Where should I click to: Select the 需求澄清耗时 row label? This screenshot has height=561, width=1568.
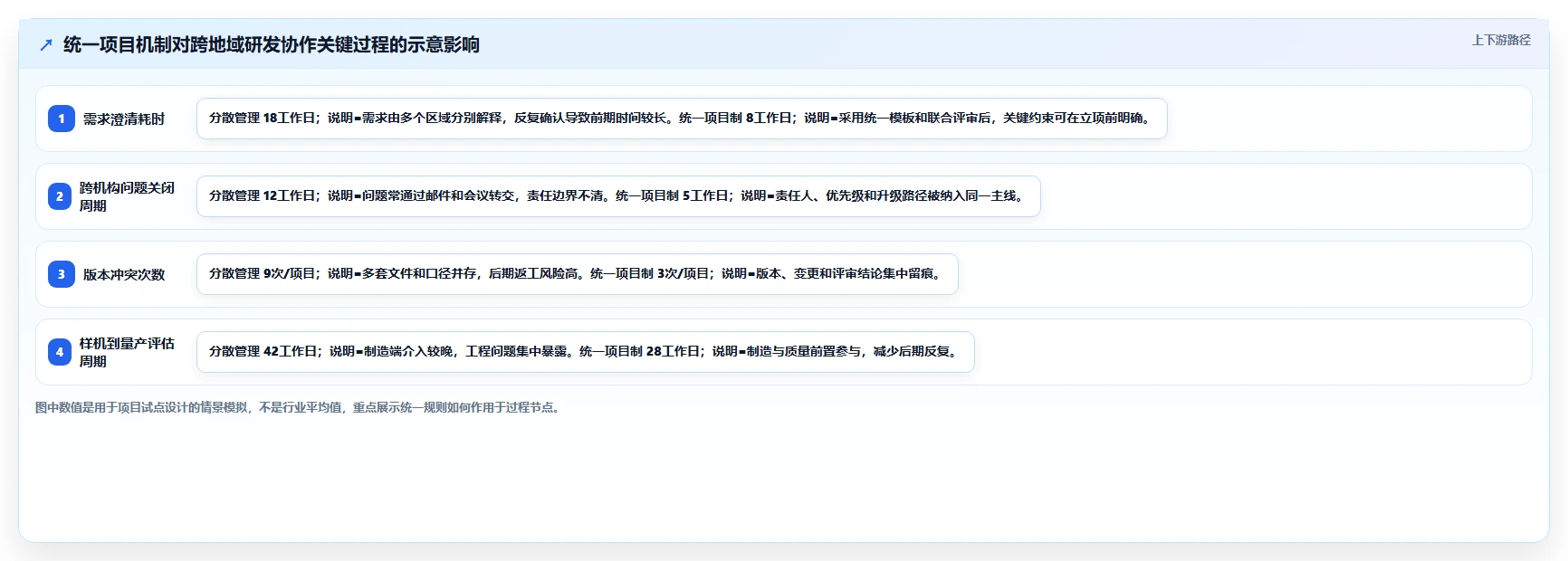124,119
